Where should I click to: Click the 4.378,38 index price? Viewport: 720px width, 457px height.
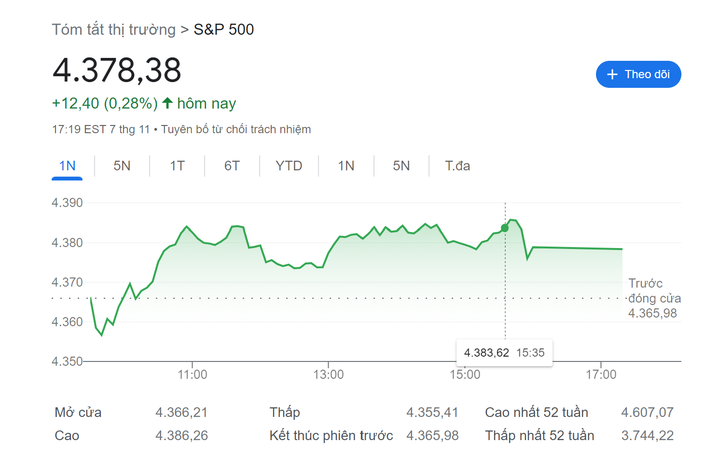coord(117,70)
